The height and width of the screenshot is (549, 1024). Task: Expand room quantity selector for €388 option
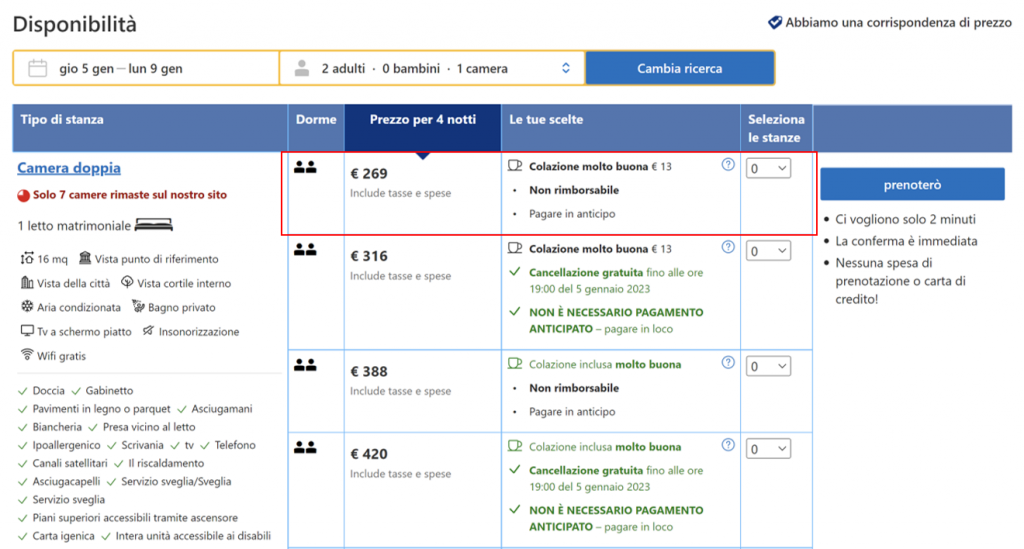click(768, 367)
